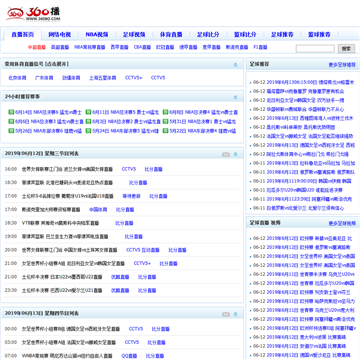Screen dimensions: 360x360
Task: Click 比分直播 in the 18:30 row
Action: 124,223
